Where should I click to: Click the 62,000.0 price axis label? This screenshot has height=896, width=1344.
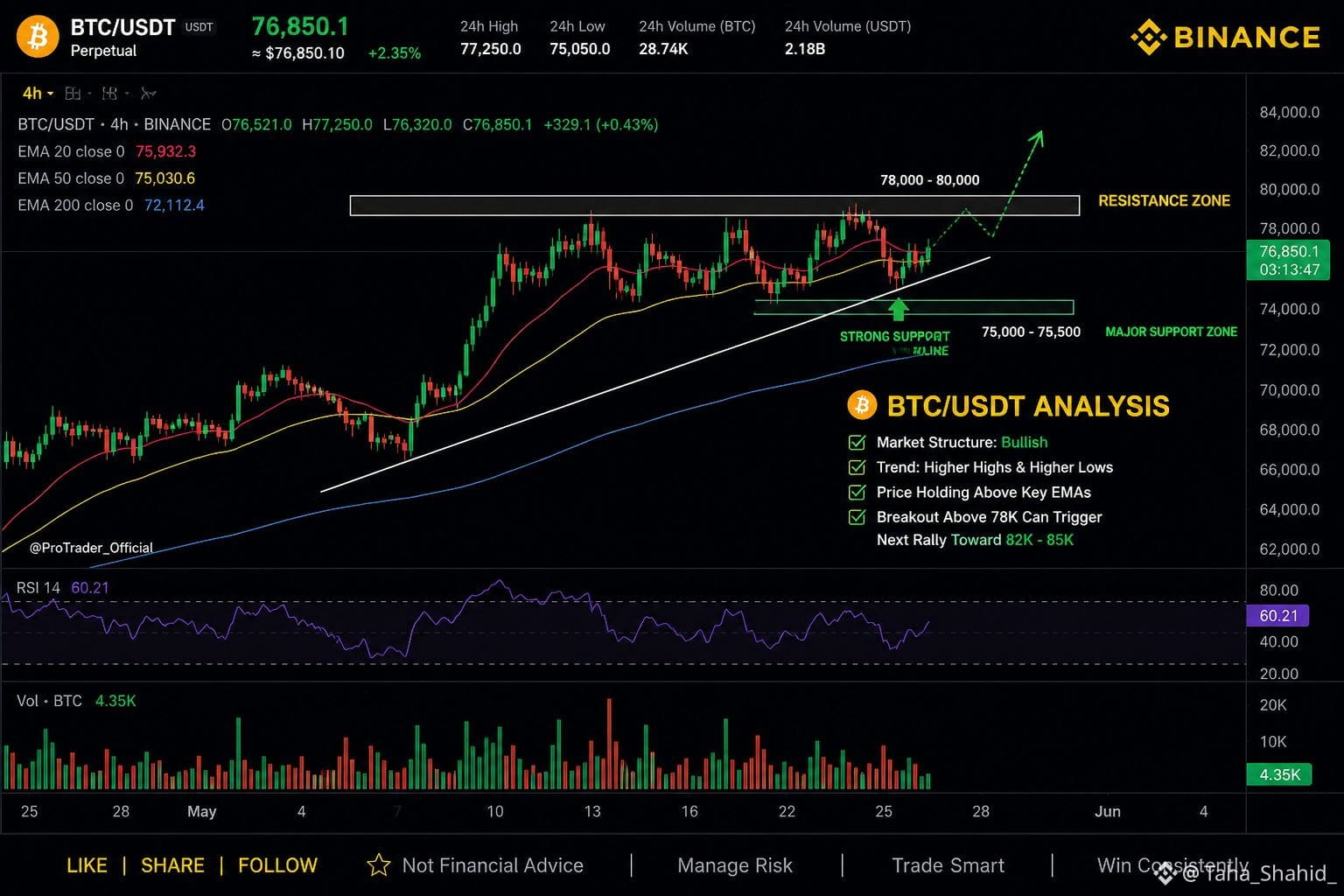click(x=1290, y=549)
